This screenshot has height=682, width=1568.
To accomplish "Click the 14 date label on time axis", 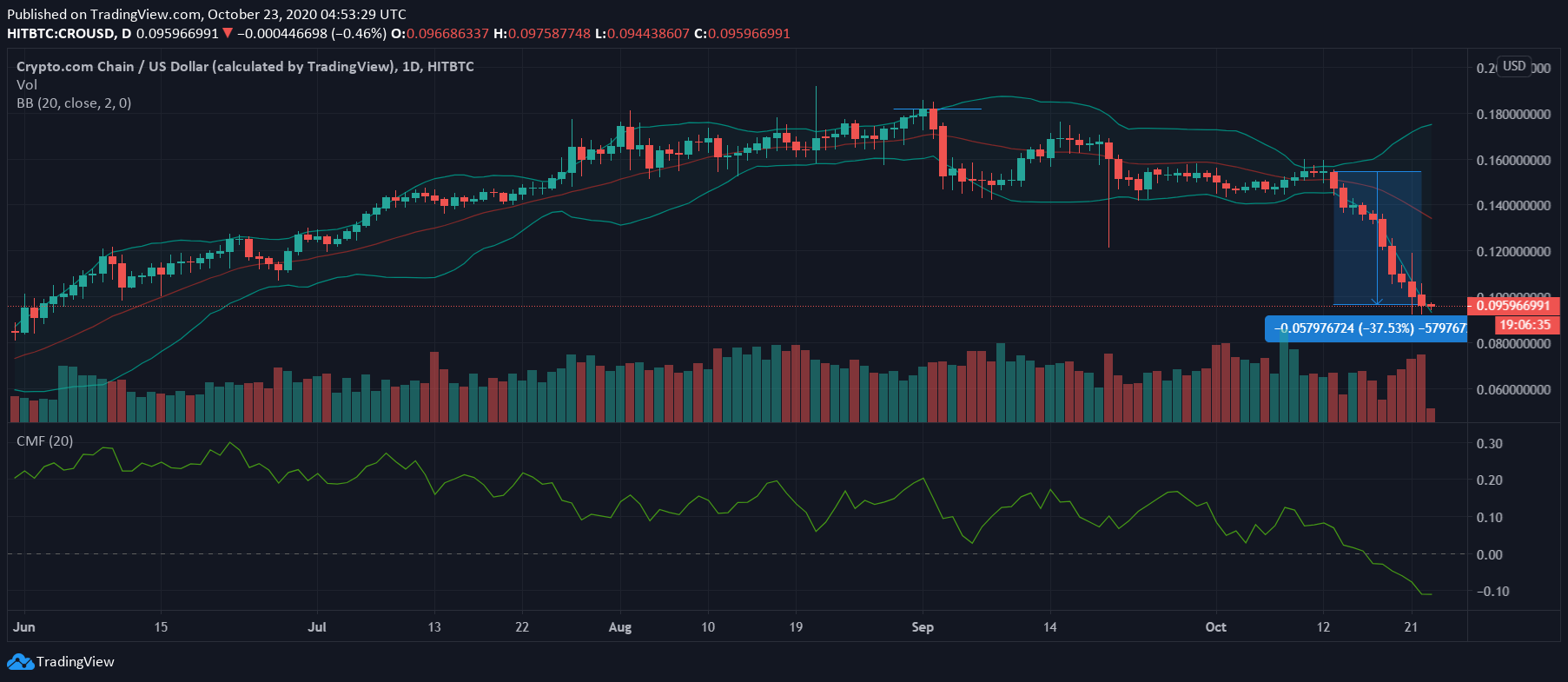I will click(x=1050, y=627).
